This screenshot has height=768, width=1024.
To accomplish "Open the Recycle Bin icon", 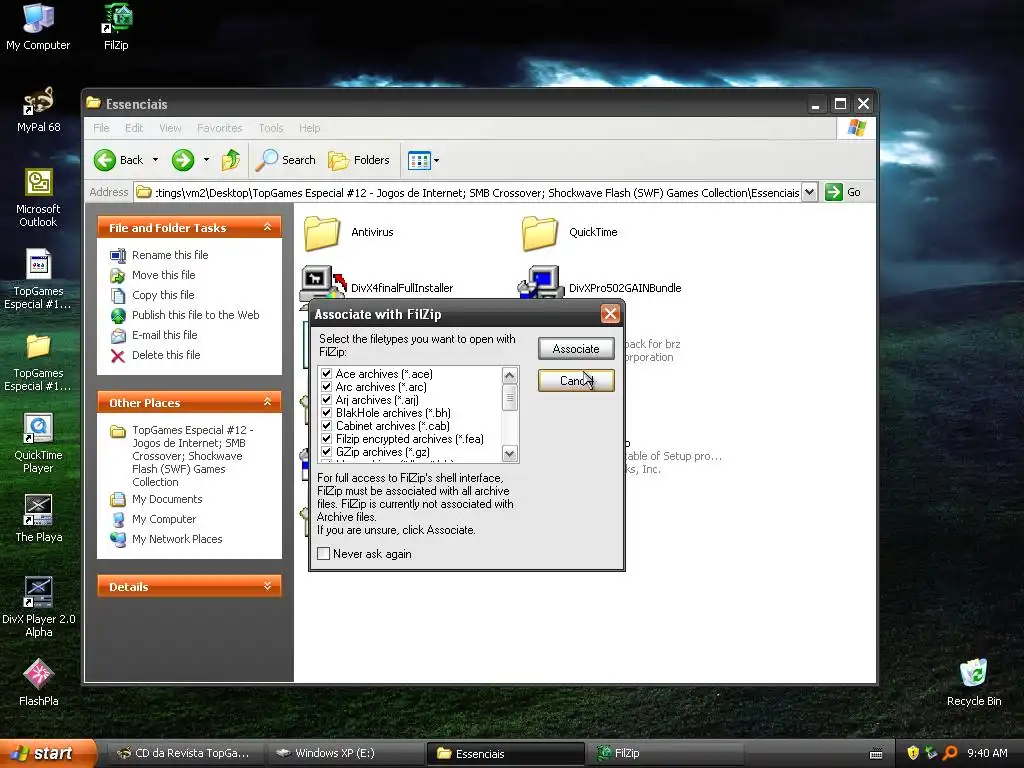I will 974,682.
